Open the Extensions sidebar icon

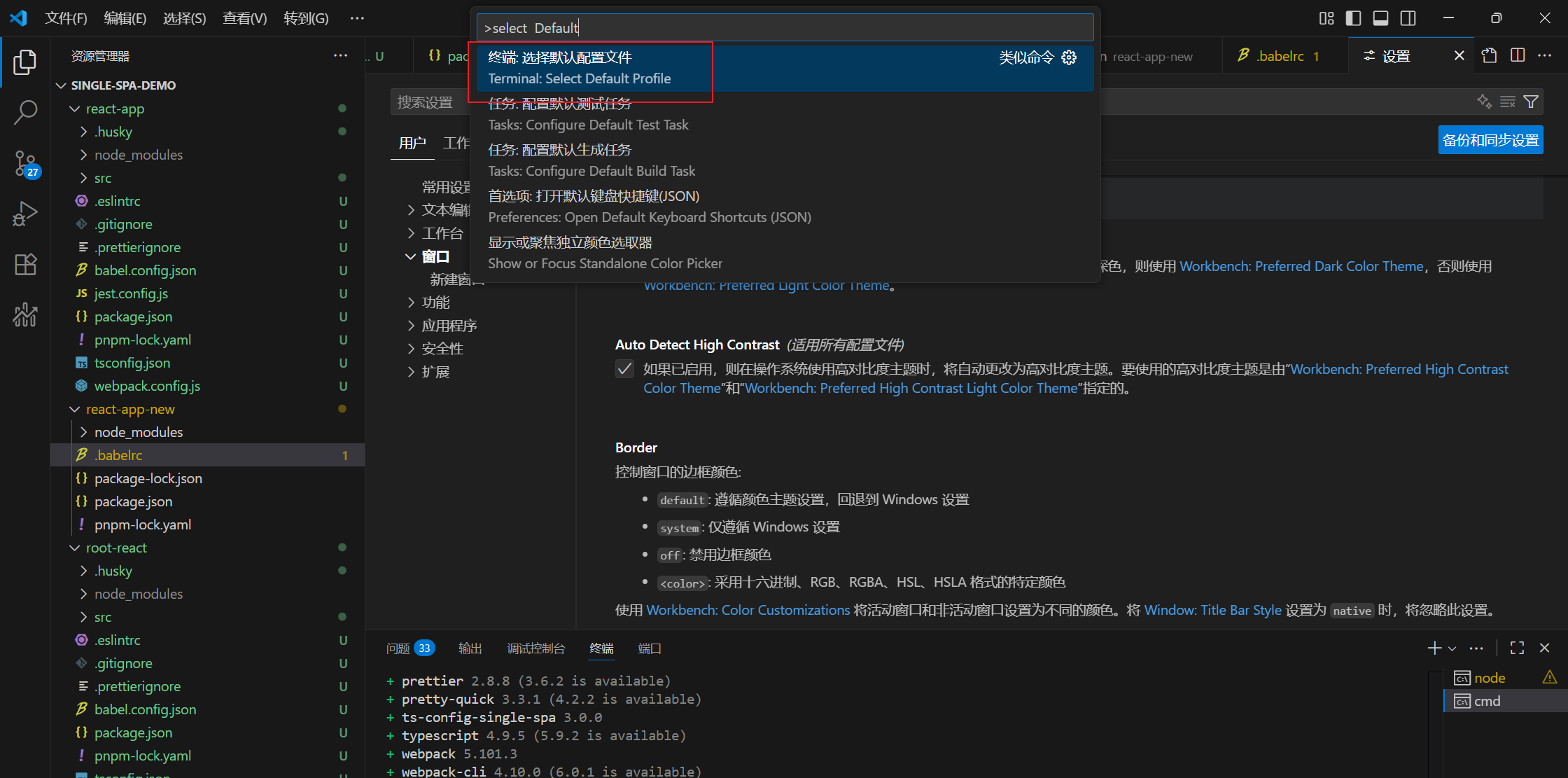tap(25, 264)
